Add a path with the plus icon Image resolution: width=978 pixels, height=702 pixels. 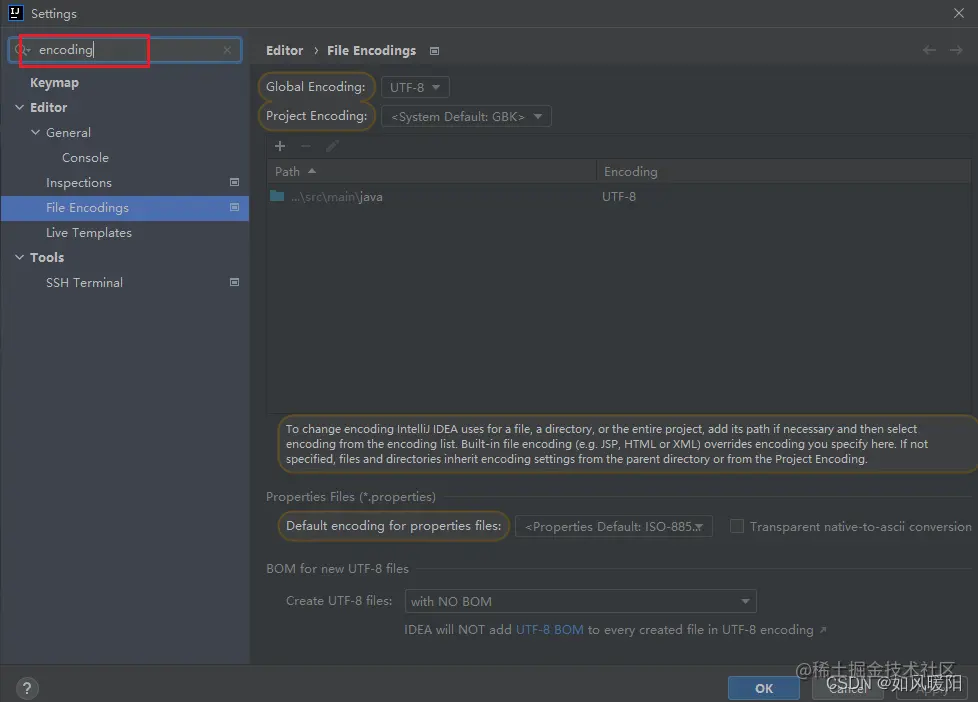coord(280,146)
